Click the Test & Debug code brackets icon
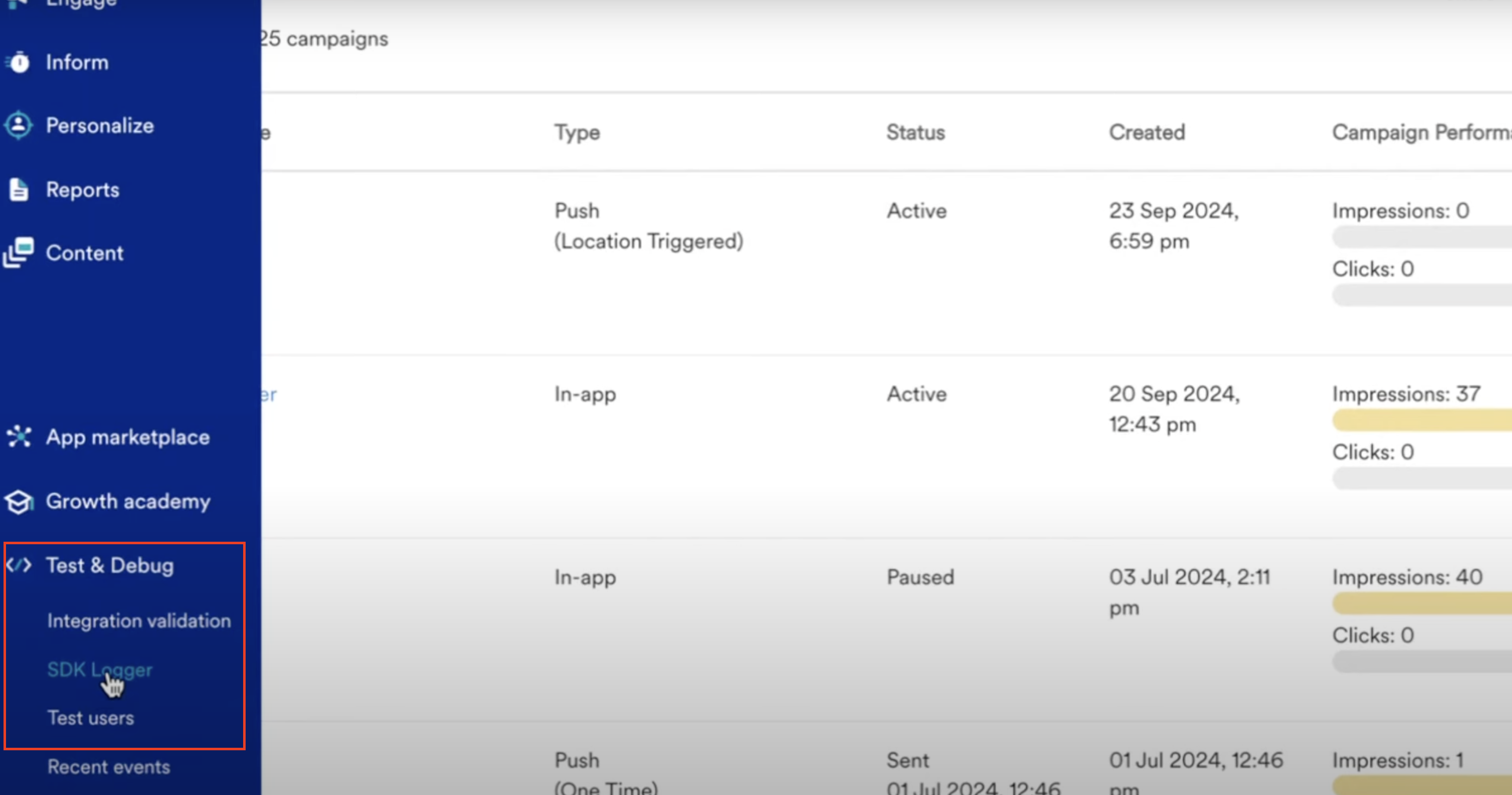The image size is (1512, 795). tap(19, 565)
